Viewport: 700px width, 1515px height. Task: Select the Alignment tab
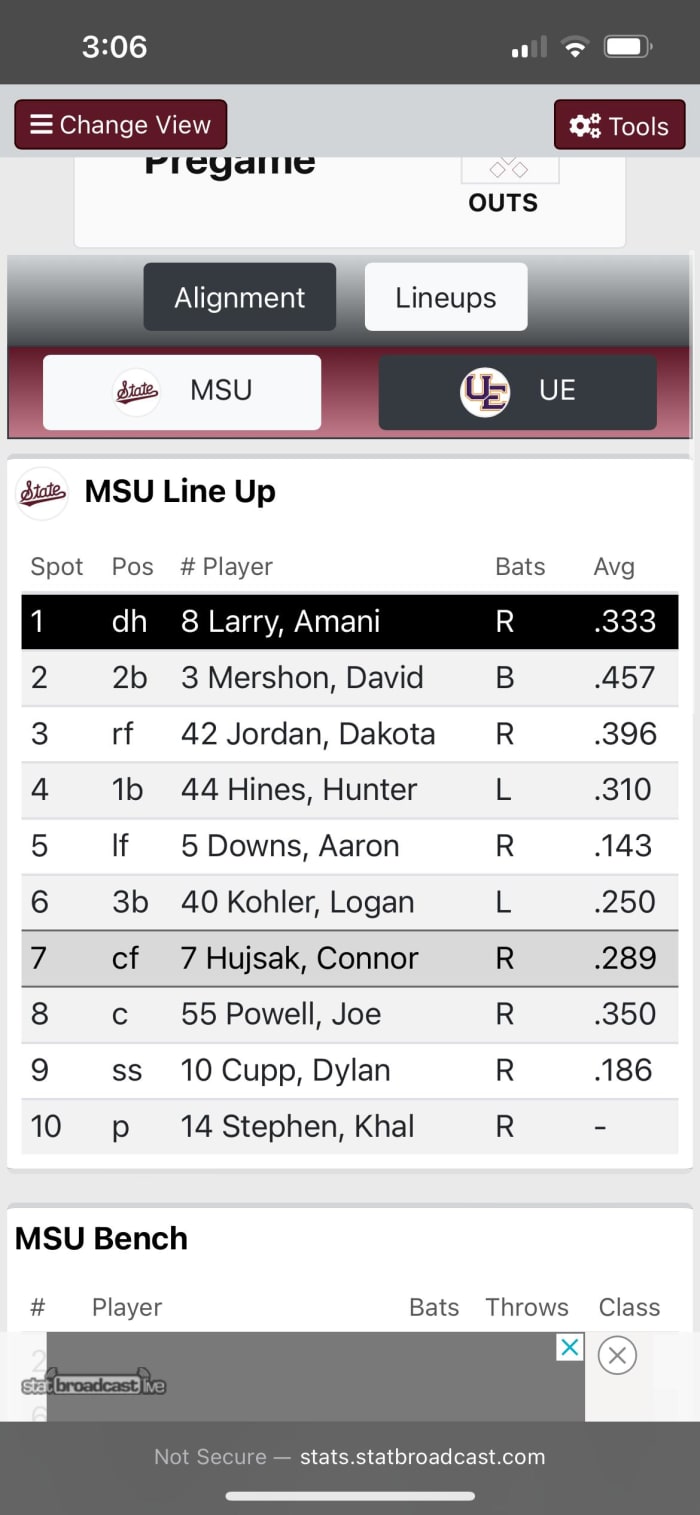pos(239,296)
